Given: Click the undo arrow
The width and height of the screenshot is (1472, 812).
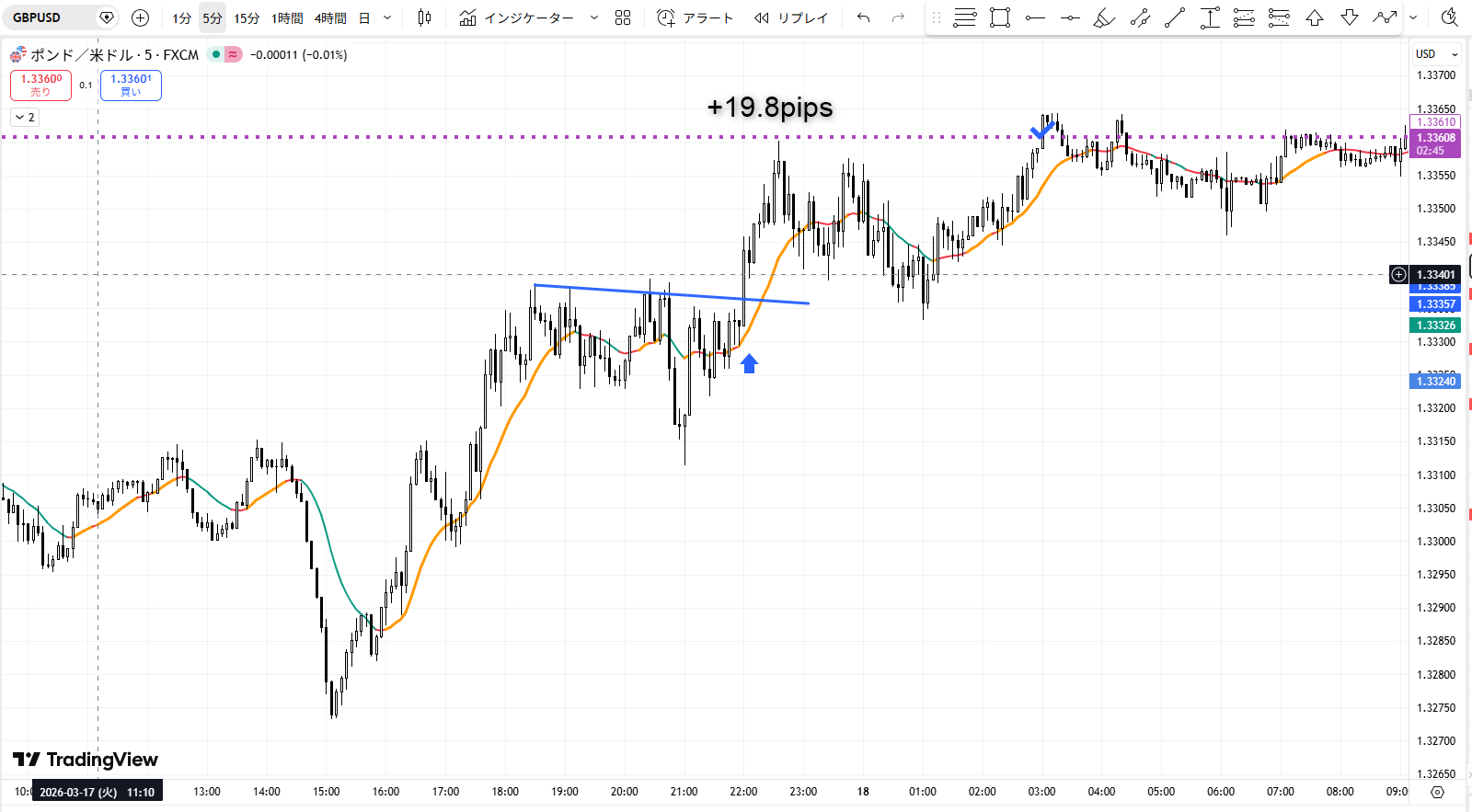Looking at the screenshot, I should click(863, 17).
